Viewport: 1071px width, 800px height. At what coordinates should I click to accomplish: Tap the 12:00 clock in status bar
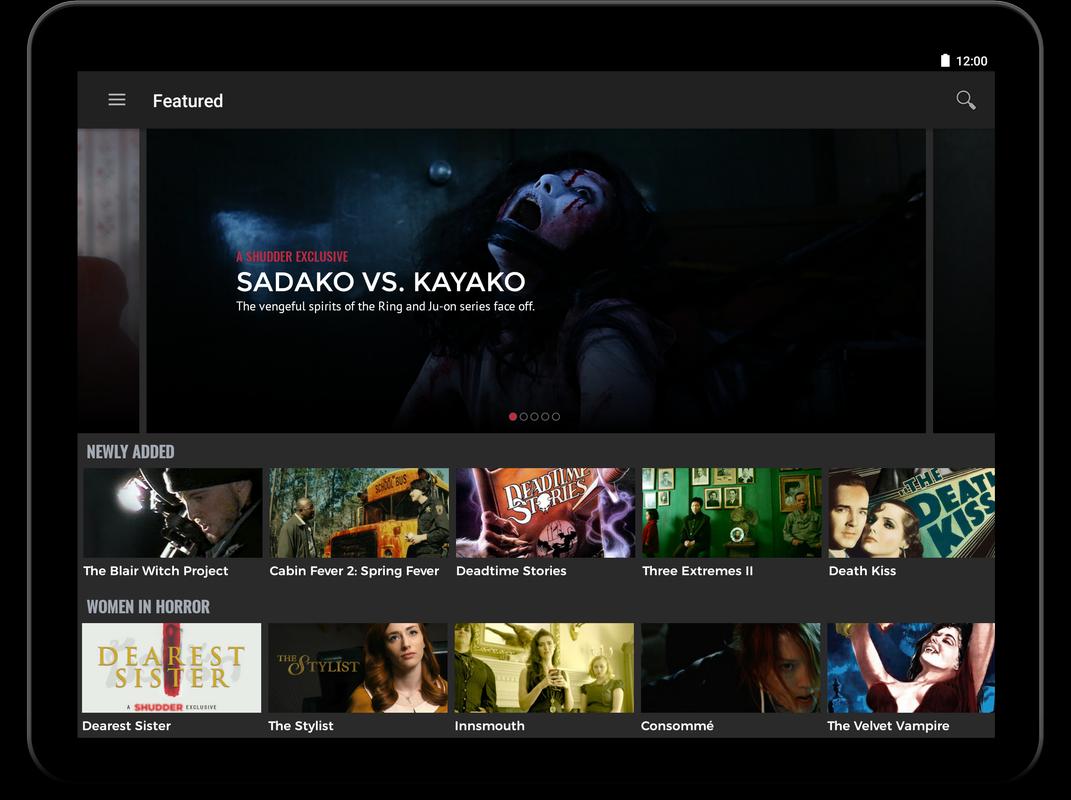pos(971,61)
